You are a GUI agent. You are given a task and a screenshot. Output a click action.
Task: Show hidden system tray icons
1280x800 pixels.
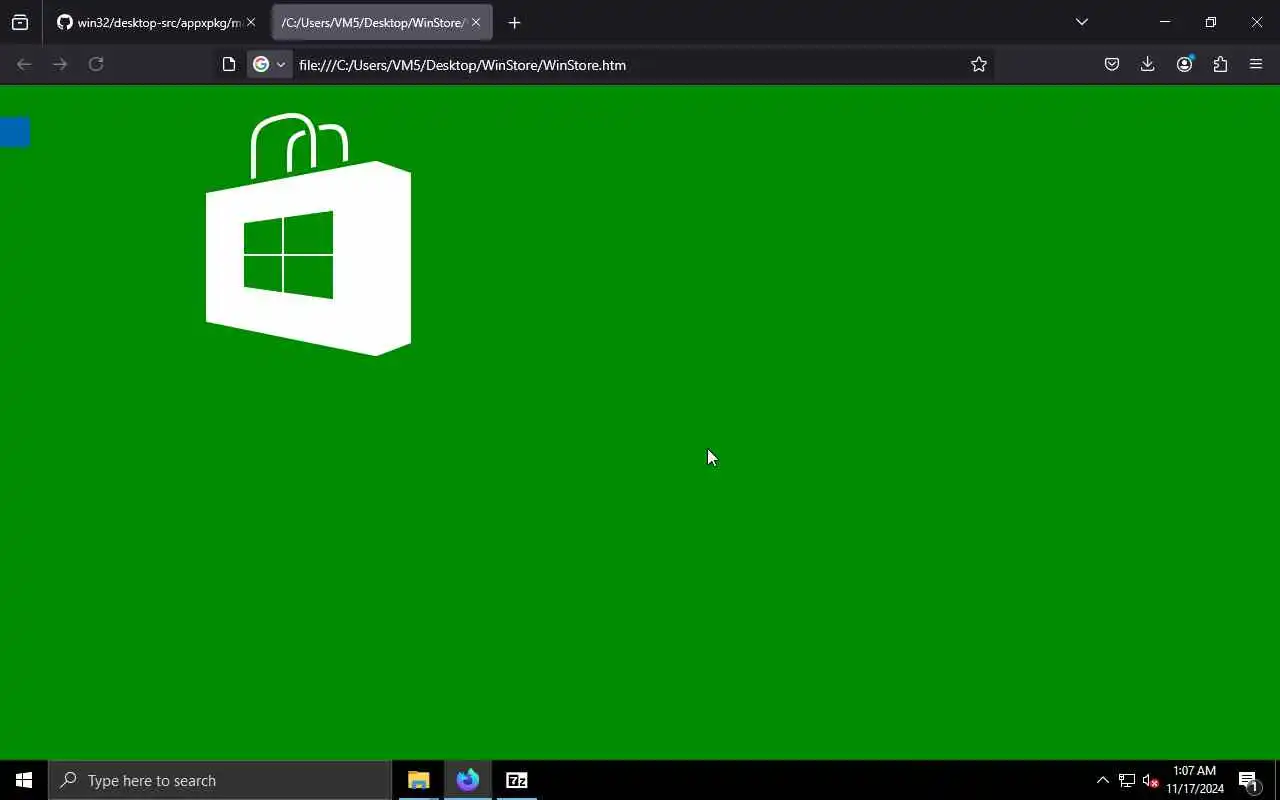click(x=1103, y=780)
